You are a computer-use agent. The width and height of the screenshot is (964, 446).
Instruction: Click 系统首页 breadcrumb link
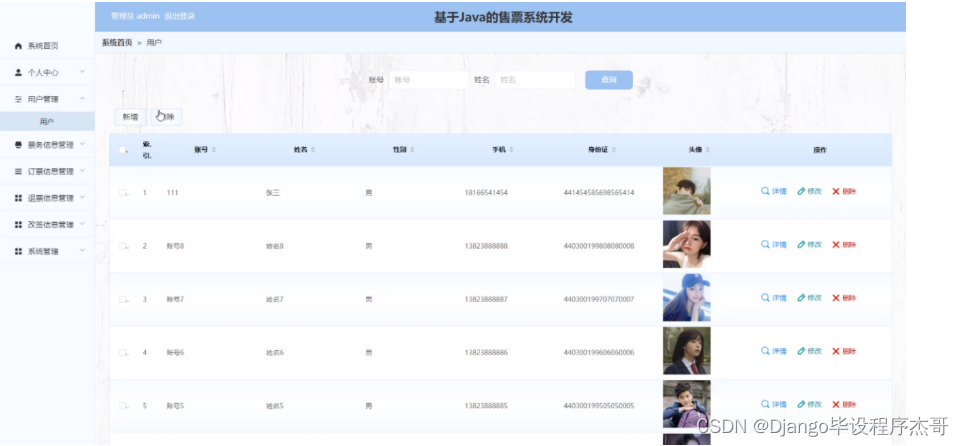point(117,42)
